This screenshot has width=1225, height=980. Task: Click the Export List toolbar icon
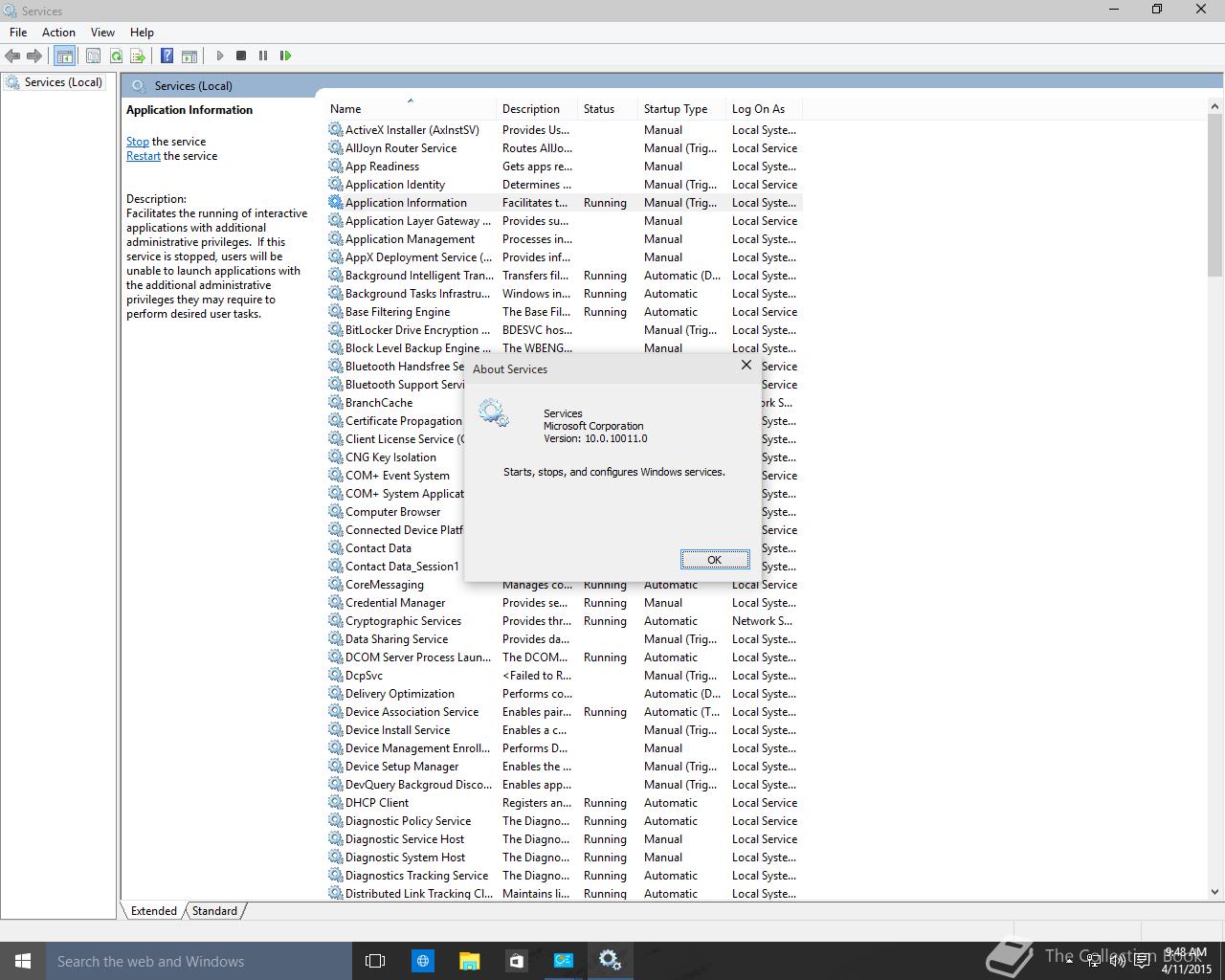click(x=138, y=56)
